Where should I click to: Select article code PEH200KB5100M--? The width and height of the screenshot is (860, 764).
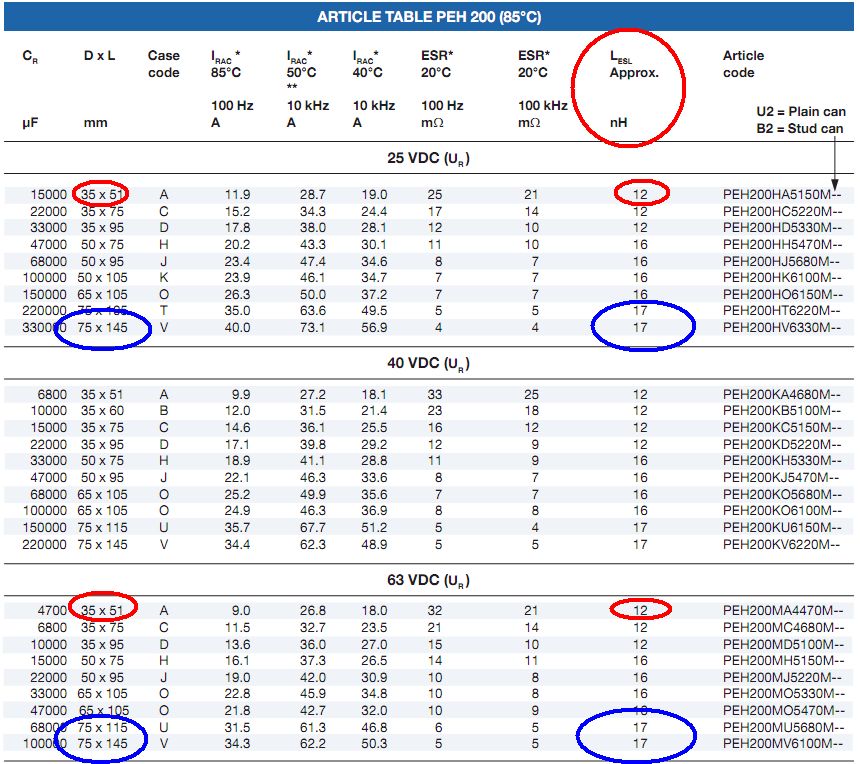click(x=782, y=411)
